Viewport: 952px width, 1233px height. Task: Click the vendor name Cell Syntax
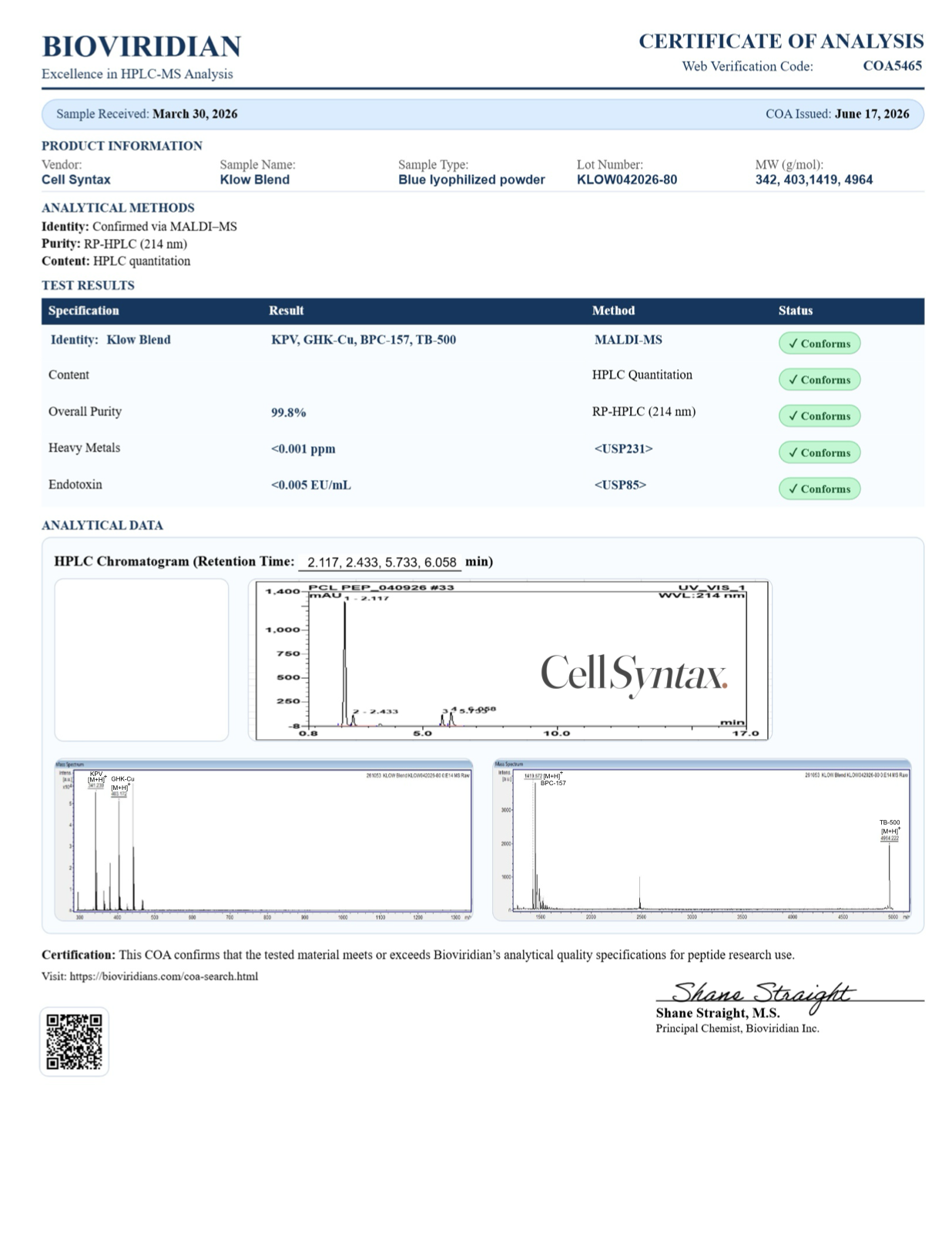pos(76,180)
